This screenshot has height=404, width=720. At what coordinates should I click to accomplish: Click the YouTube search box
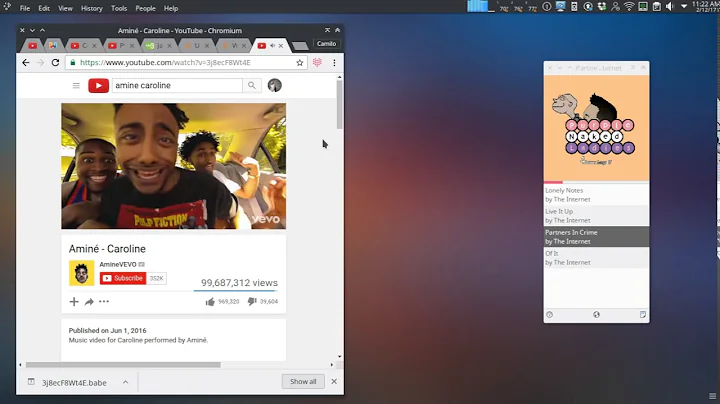pos(177,85)
